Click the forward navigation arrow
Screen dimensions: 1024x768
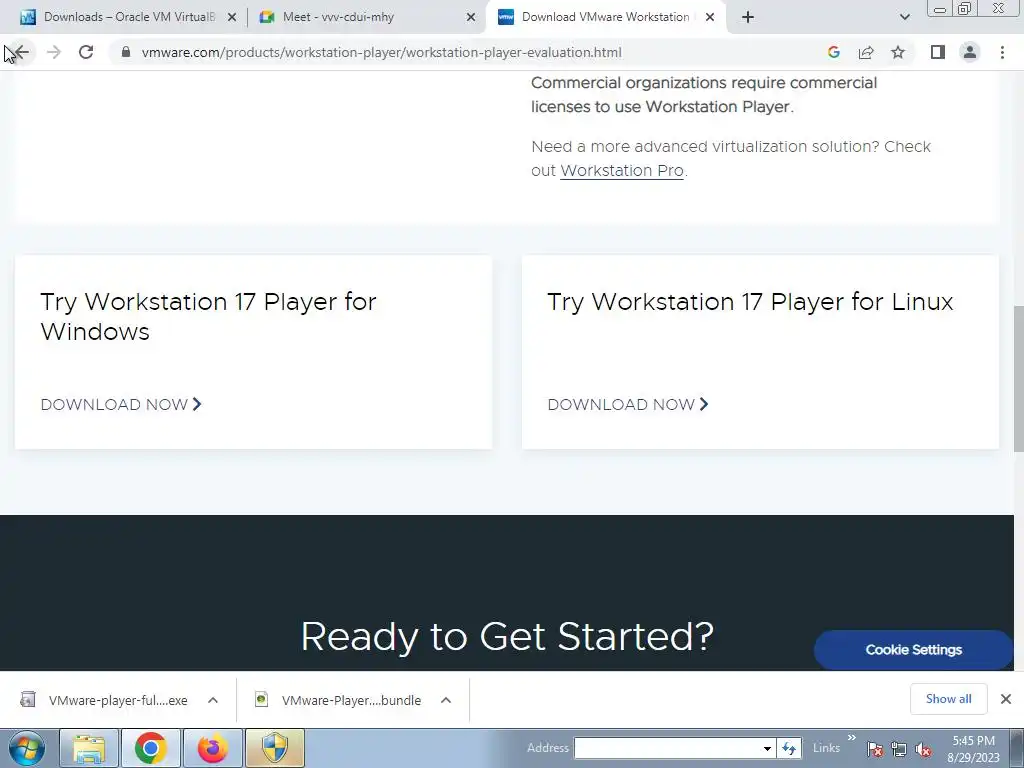(54, 52)
